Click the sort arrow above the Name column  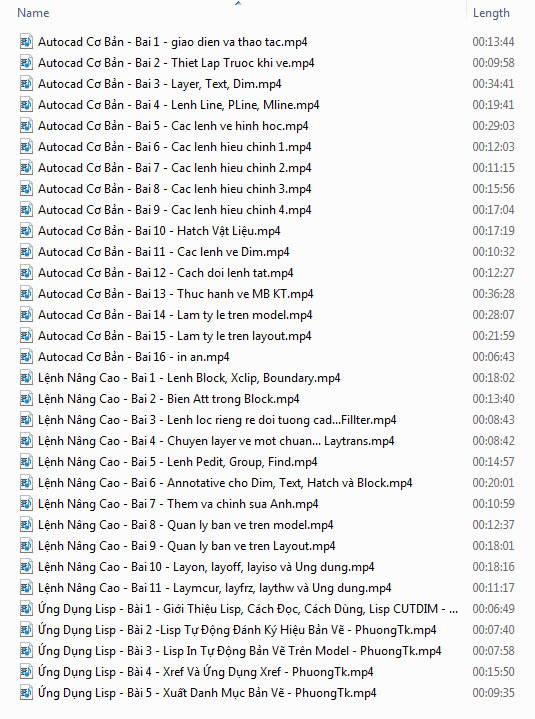pos(237,3)
